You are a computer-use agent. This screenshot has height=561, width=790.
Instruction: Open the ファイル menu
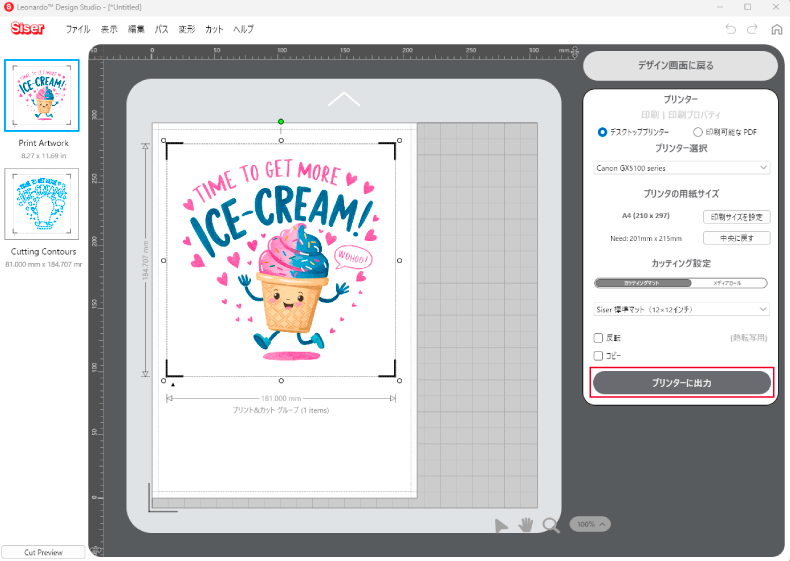click(78, 29)
